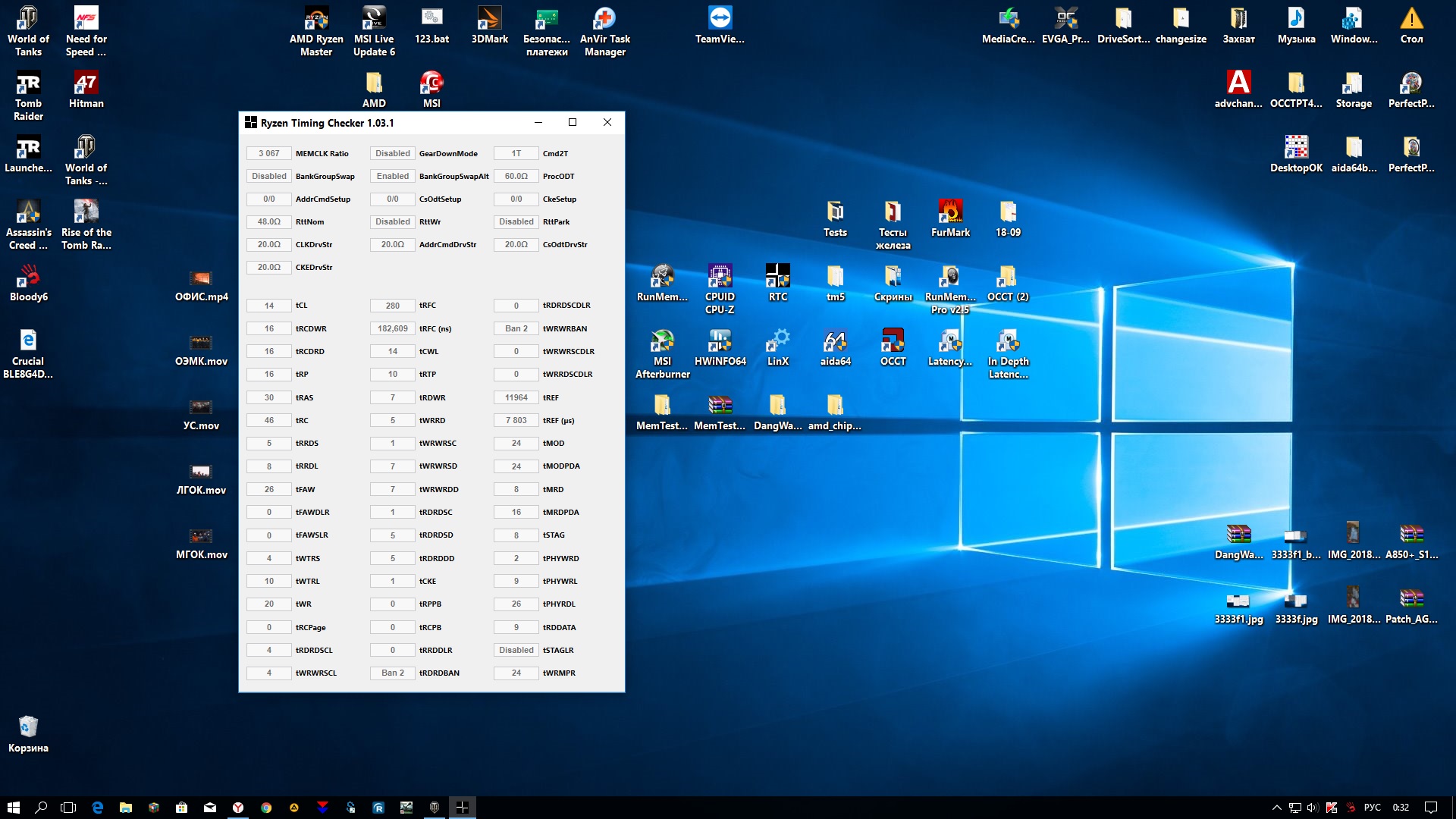Click the GearDownMode Disabled field
This screenshot has height=819, width=1456.
point(392,153)
